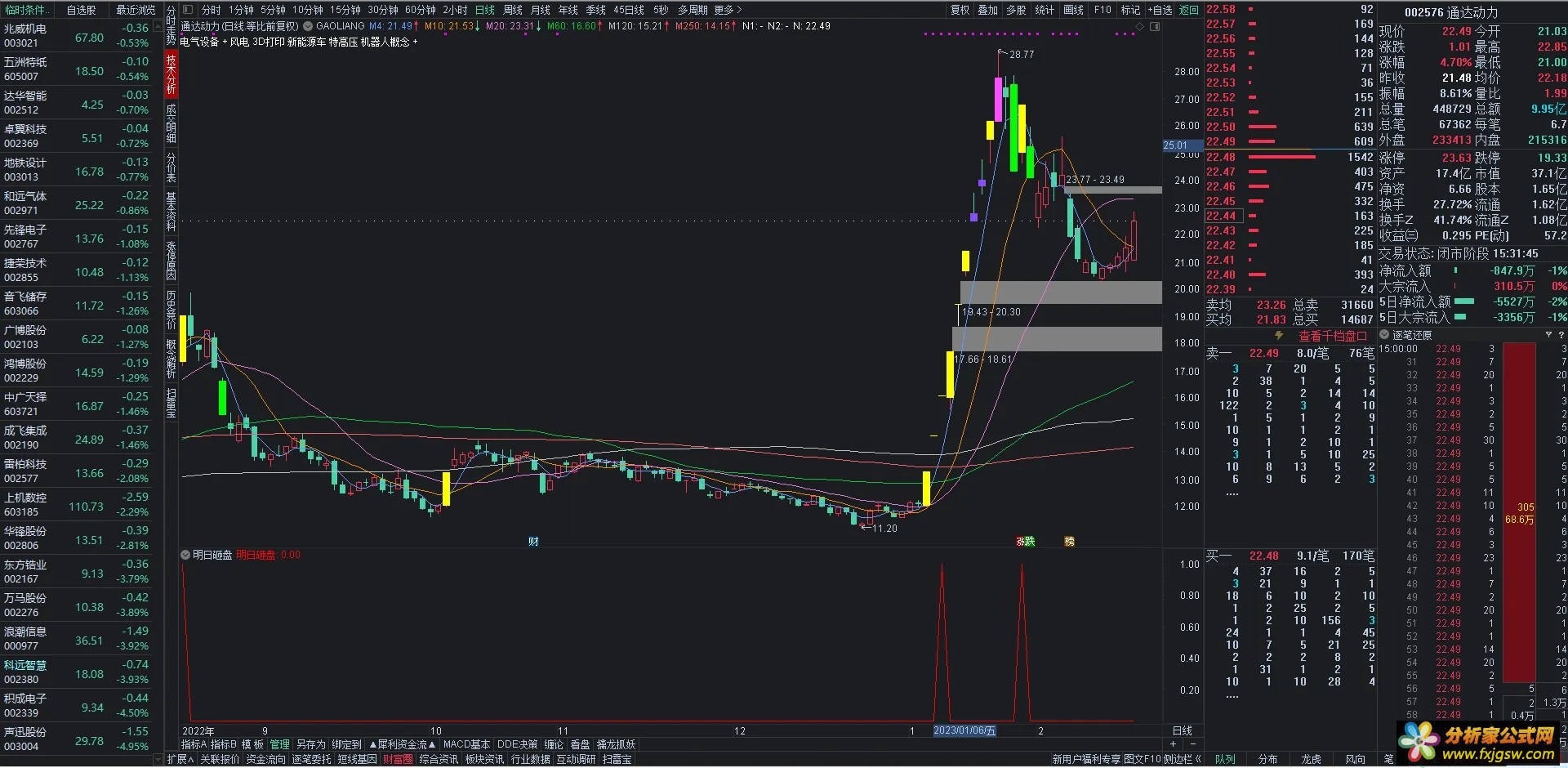Select the 涨停原因 vertical tab
This screenshot has height=768, width=1568.
pos(171,260)
